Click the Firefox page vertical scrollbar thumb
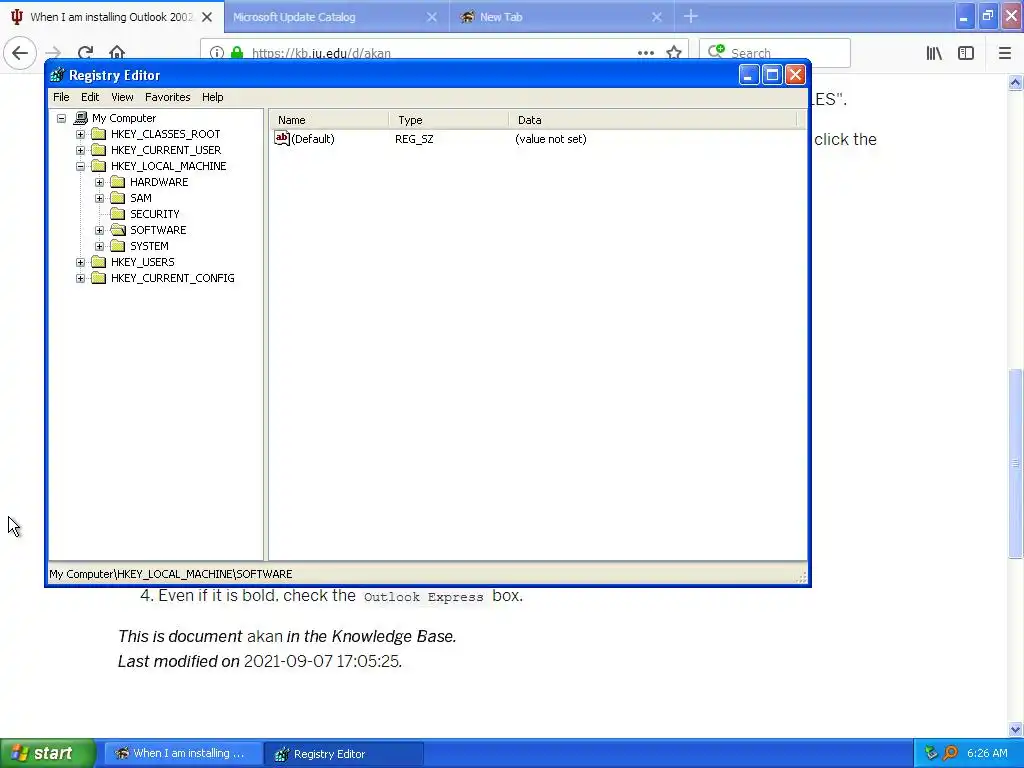This screenshot has width=1024, height=768. 1015,464
